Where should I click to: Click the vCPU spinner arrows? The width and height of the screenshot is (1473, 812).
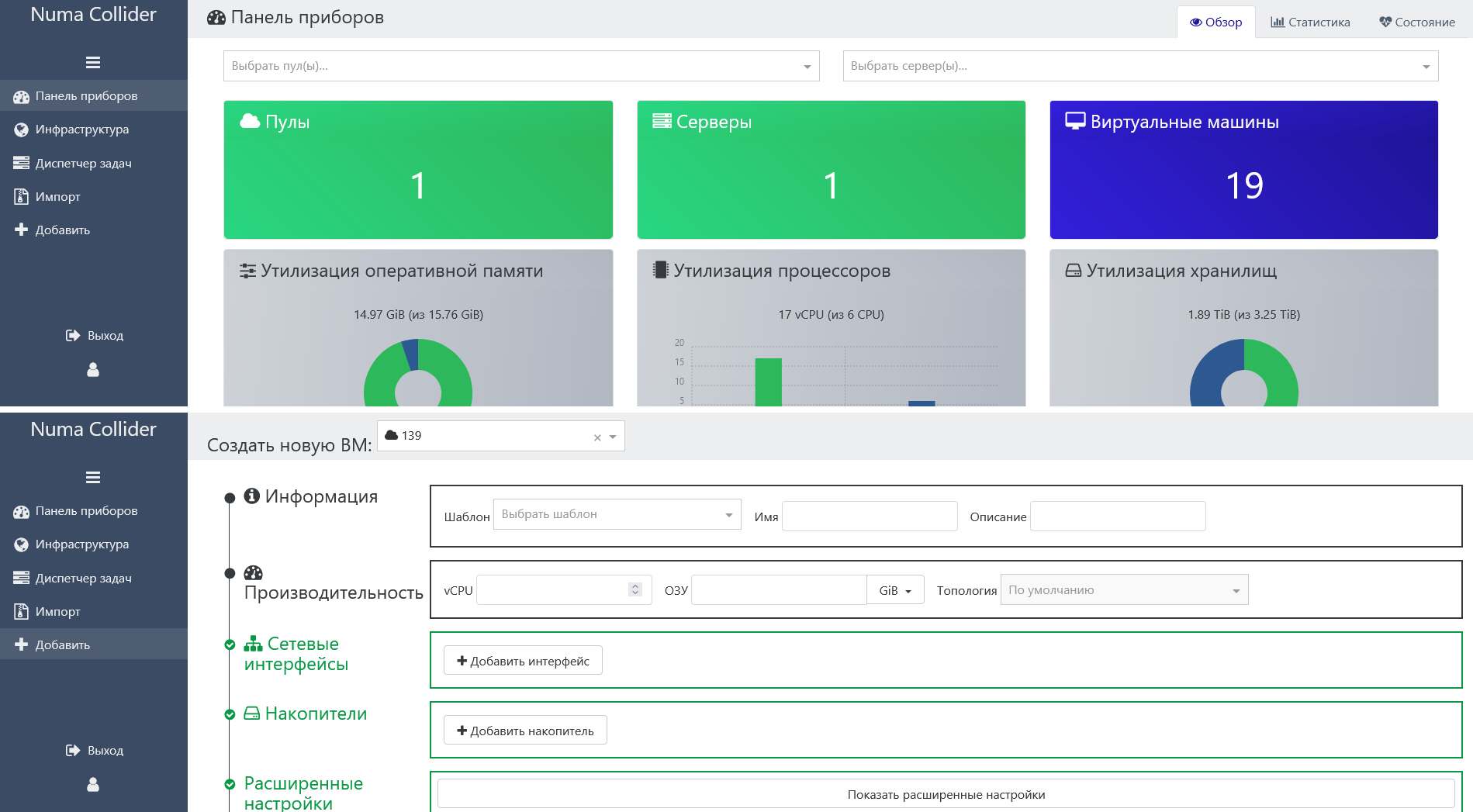pyautogui.click(x=635, y=589)
